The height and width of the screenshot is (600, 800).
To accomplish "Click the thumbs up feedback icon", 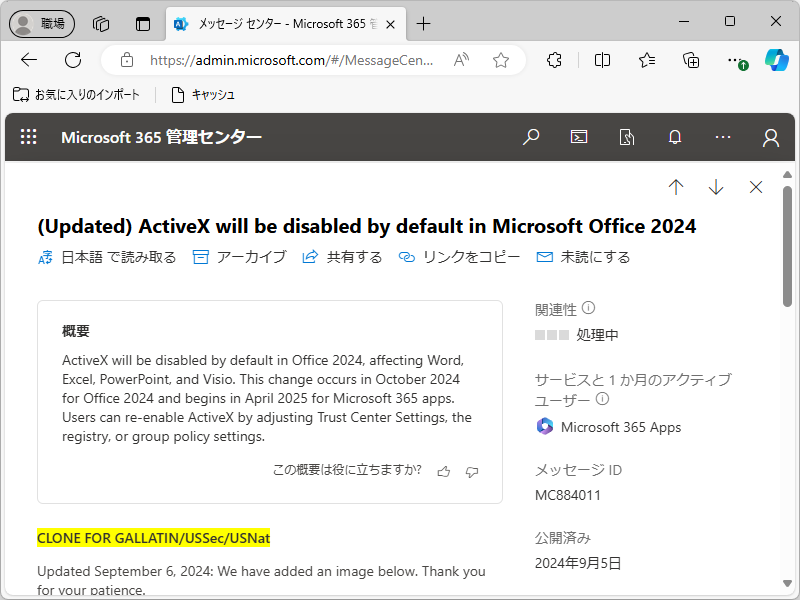I will point(444,471).
